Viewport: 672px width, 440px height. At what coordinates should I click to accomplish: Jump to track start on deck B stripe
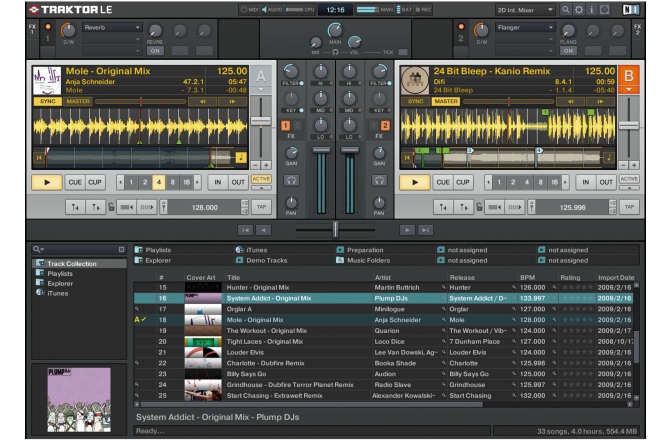point(407,158)
